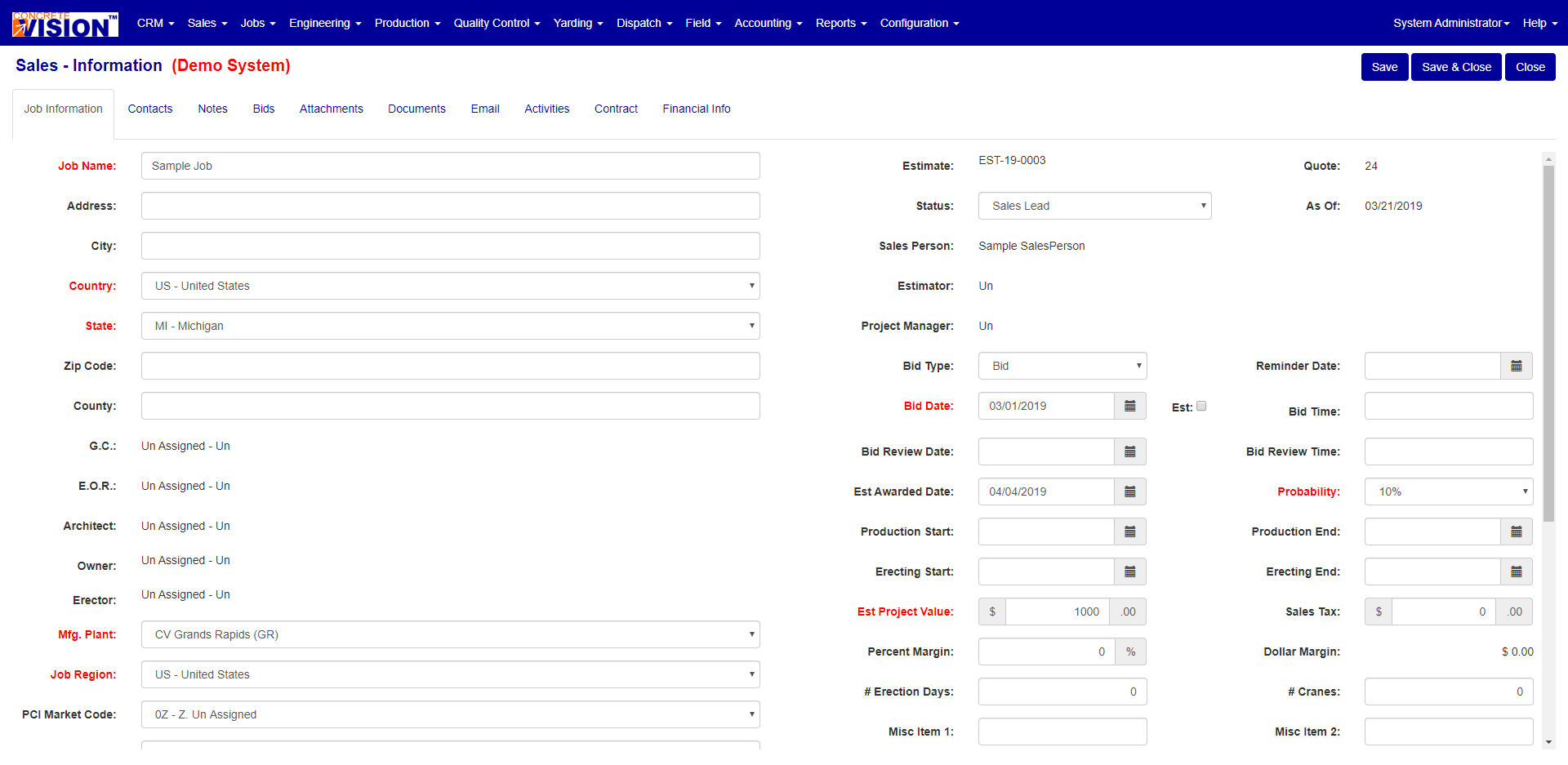1568x765 pixels.
Task: Switch to the Contract tab
Action: click(x=616, y=109)
